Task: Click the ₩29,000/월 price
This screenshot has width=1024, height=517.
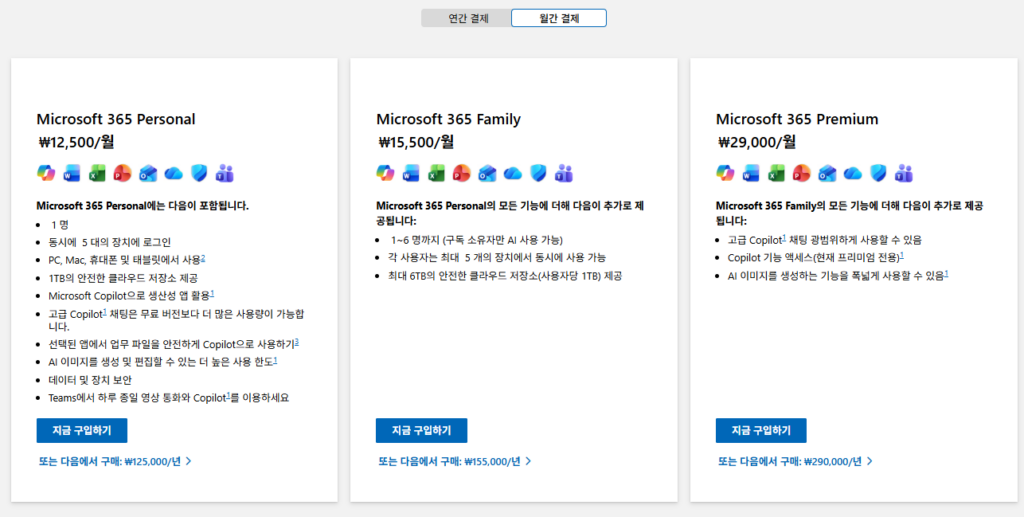Action: click(x=757, y=142)
